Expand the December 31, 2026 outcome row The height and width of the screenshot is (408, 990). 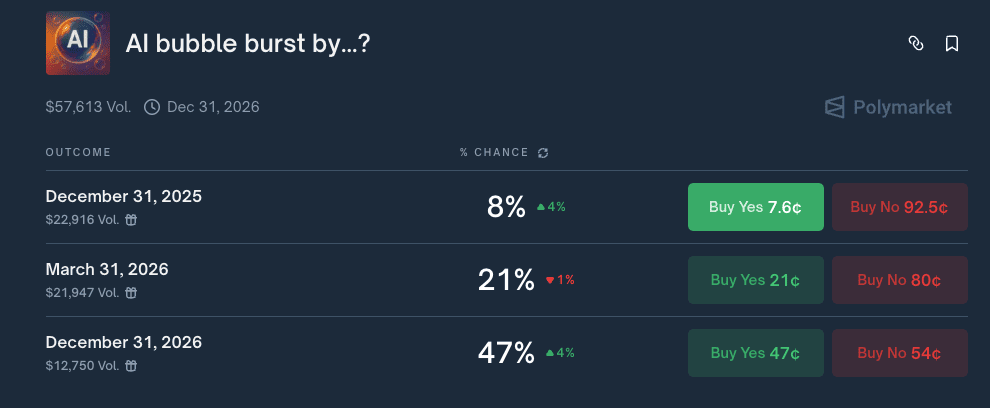pos(124,342)
